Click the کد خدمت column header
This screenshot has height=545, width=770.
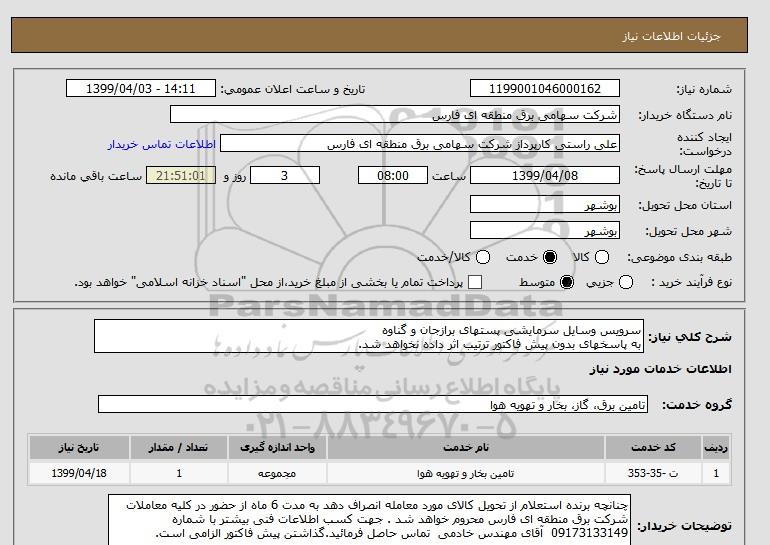tap(654, 447)
